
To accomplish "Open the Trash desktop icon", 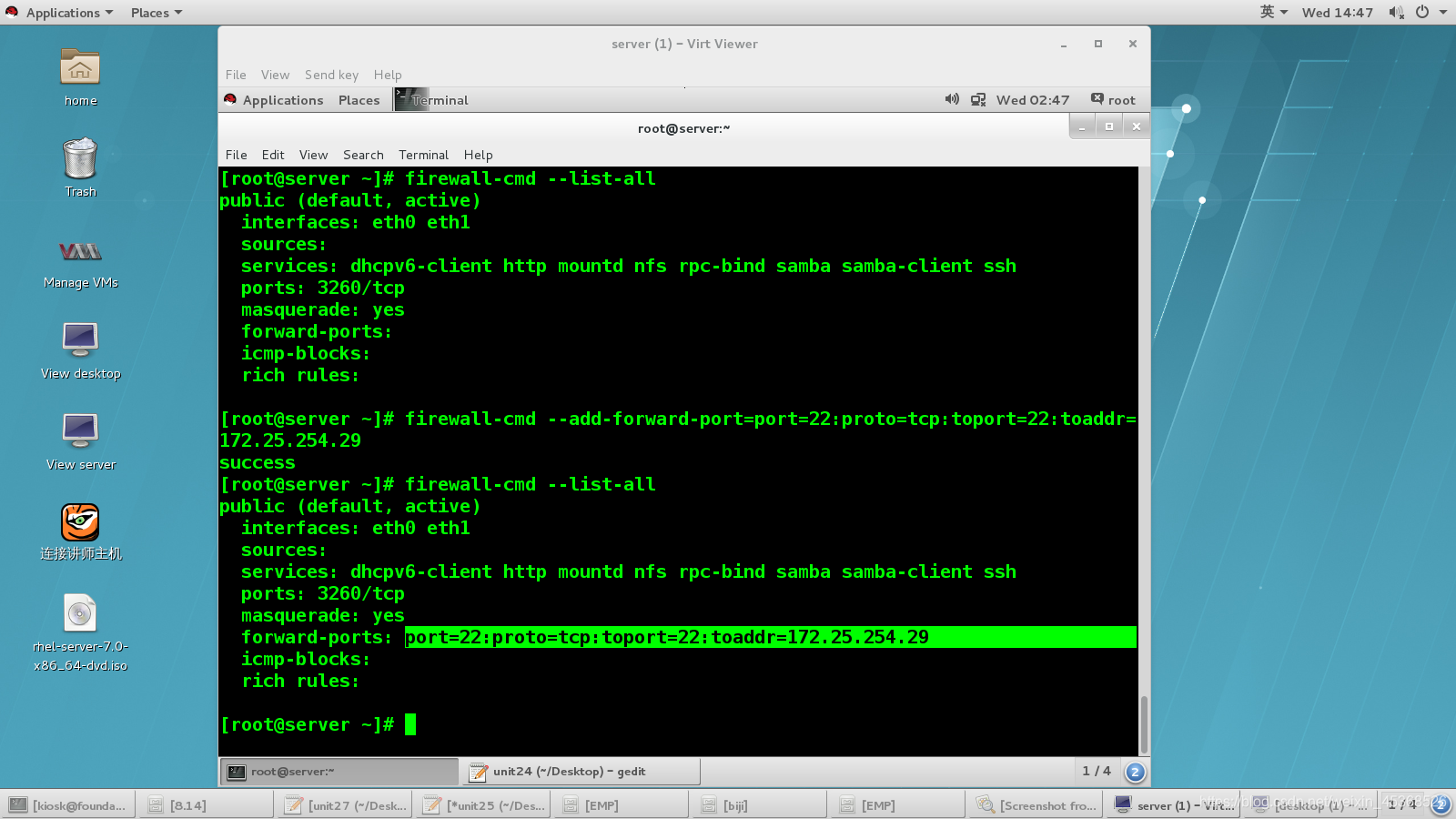I will coord(80,158).
